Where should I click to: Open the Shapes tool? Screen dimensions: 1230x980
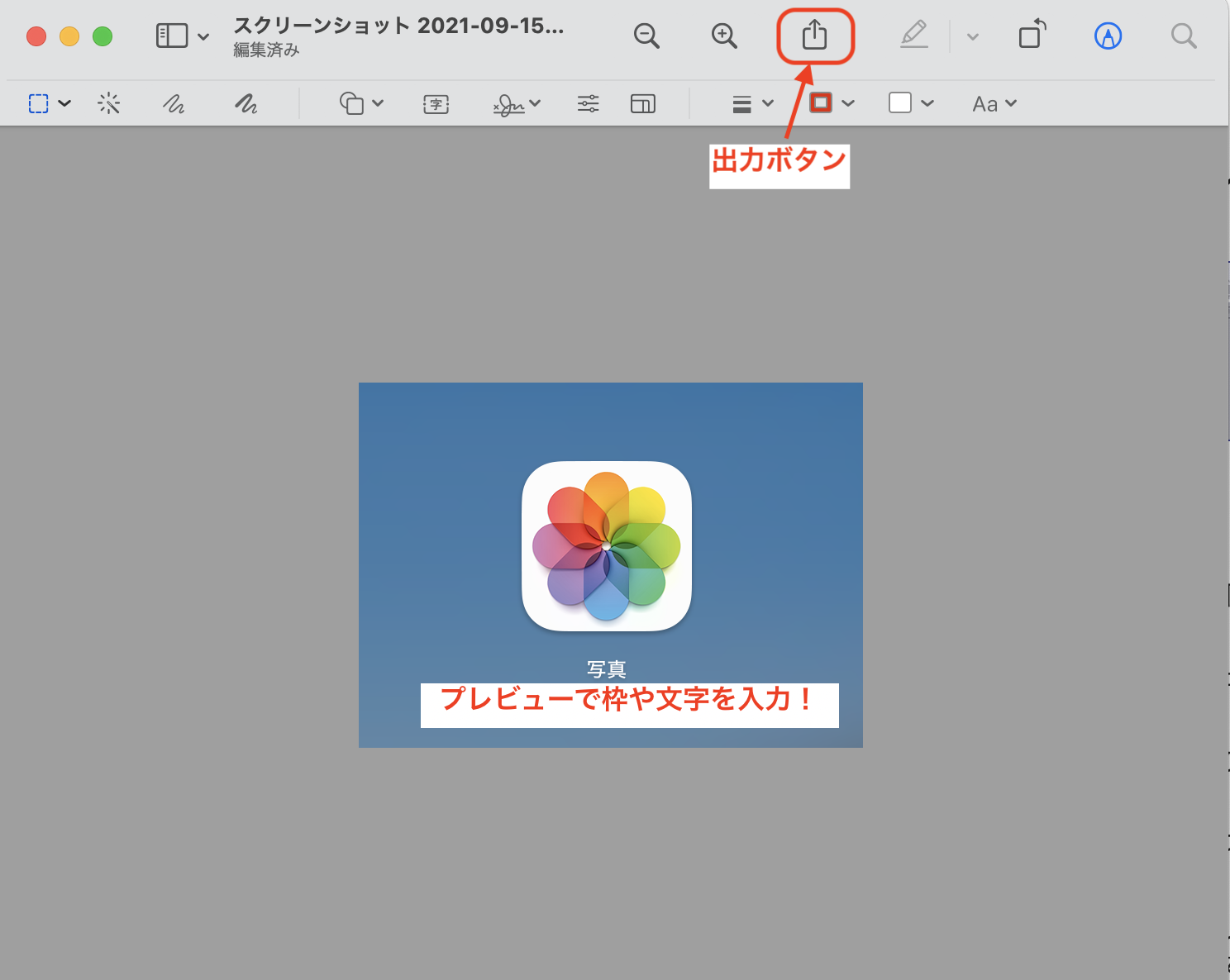[x=352, y=103]
